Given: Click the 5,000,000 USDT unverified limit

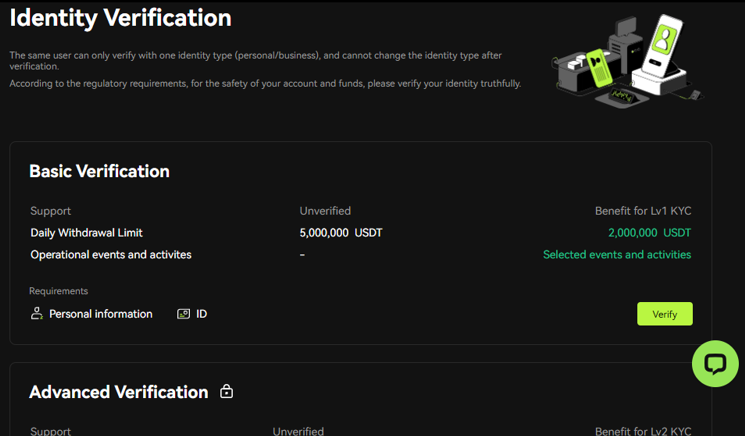Looking at the screenshot, I should (x=341, y=233).
